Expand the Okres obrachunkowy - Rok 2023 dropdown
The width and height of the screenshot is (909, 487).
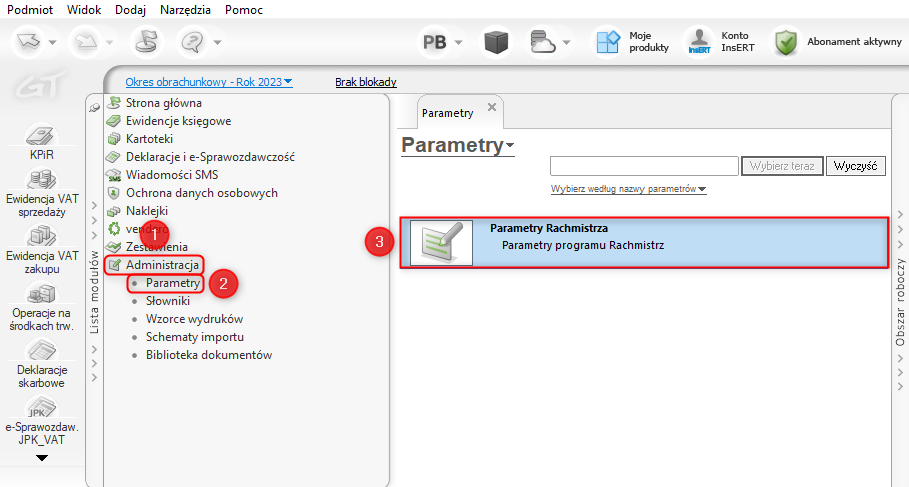coord(209,82)
